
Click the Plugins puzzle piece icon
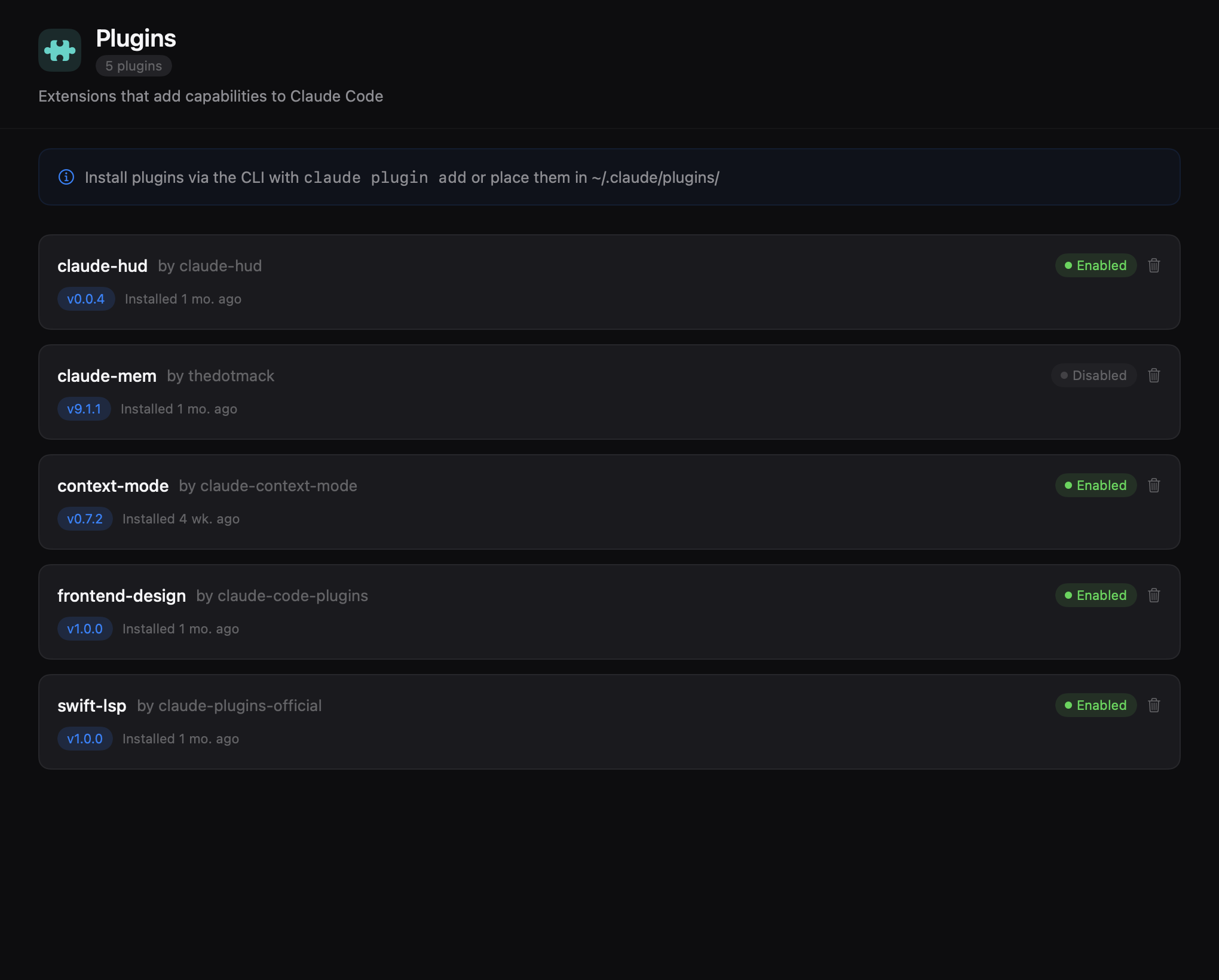tap(60, 50)
